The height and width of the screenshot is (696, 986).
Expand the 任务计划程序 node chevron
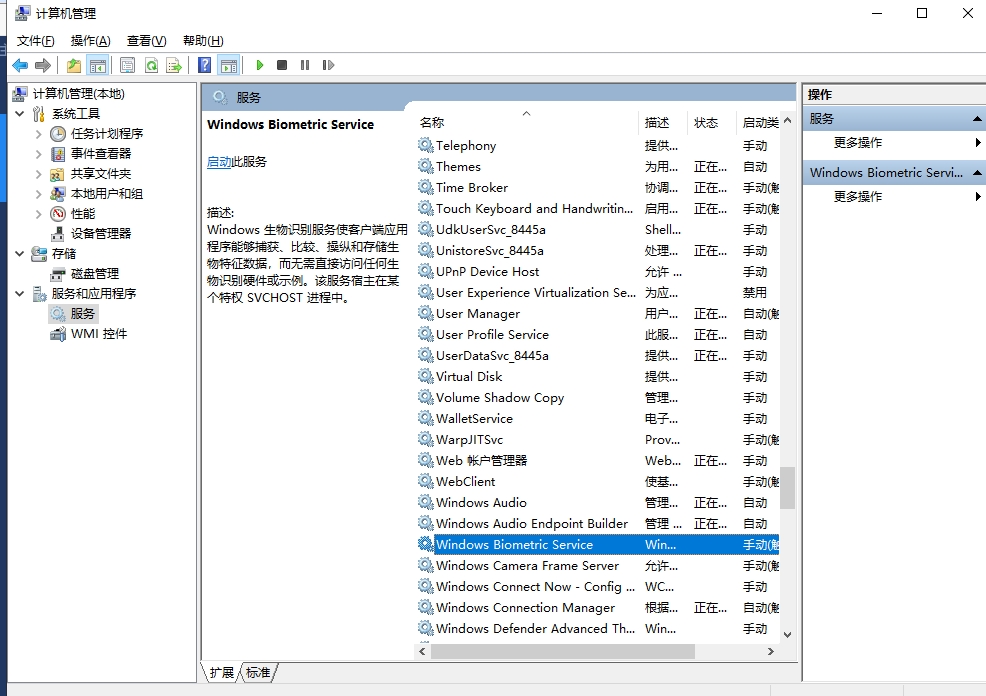tap(38, 134)
